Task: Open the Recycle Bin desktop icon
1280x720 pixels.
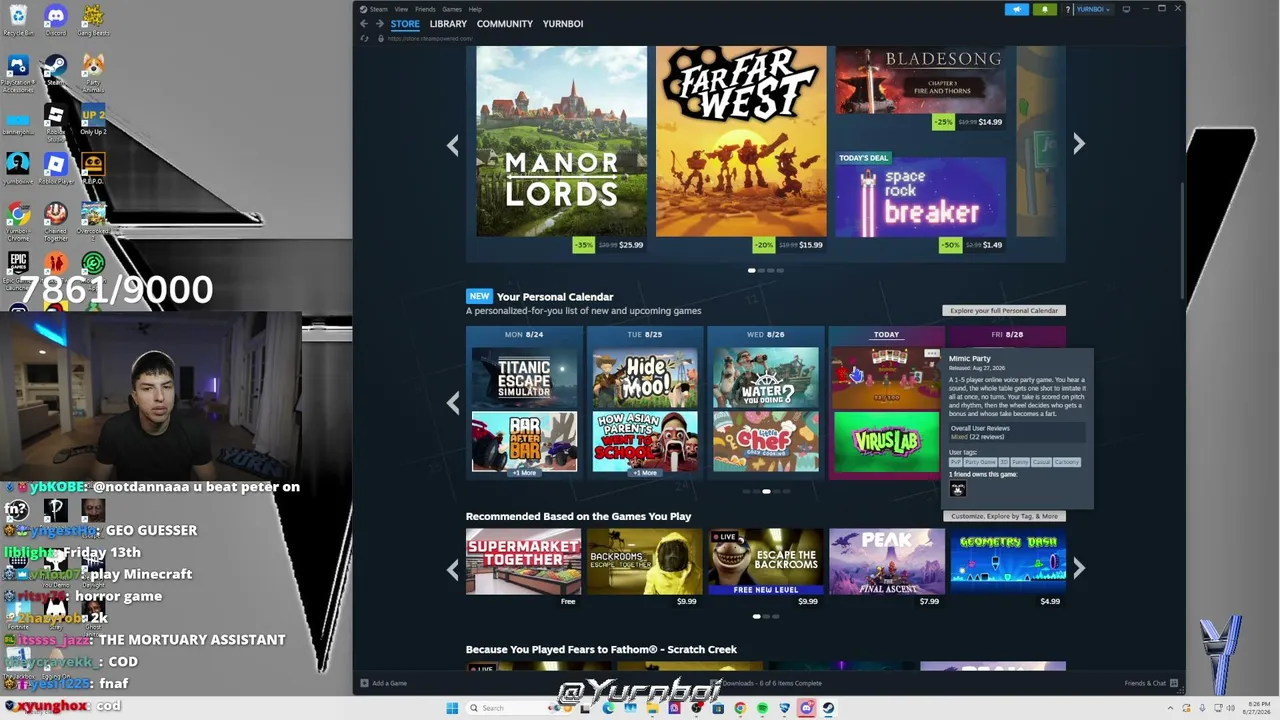Action: (17, 19)
